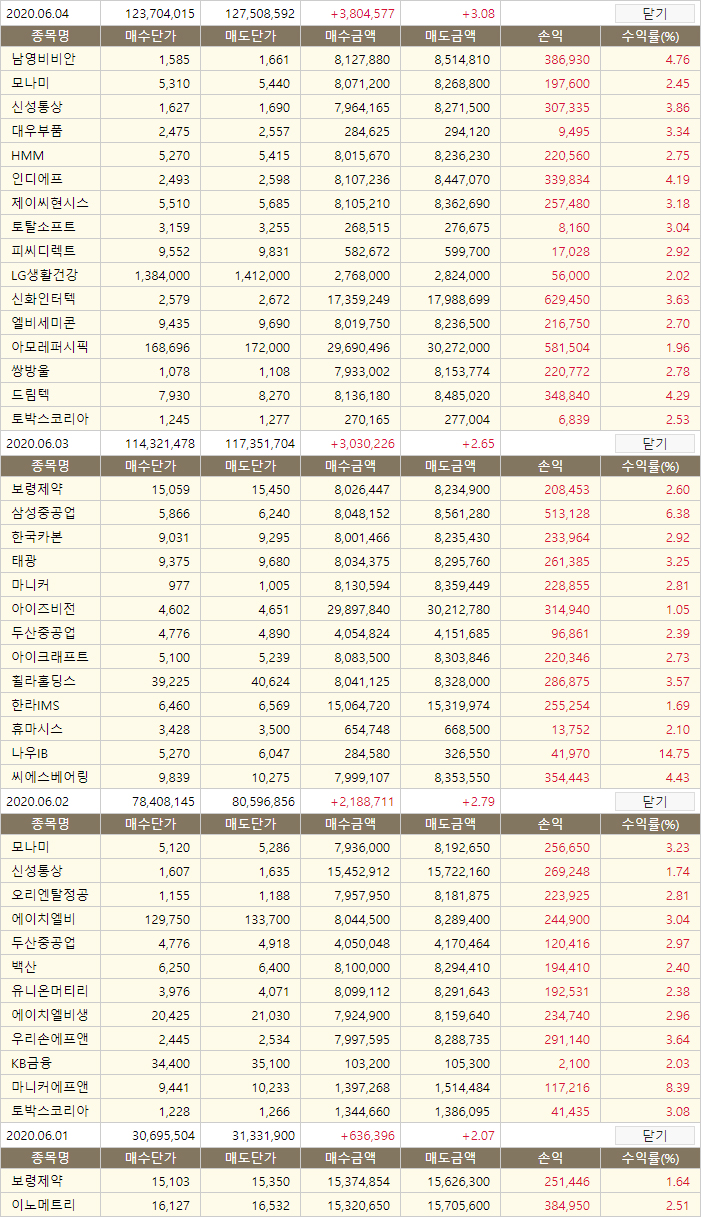Click total profit +636,396 value
Screen dimensions: 701x1217
(x=367, y=1136)
